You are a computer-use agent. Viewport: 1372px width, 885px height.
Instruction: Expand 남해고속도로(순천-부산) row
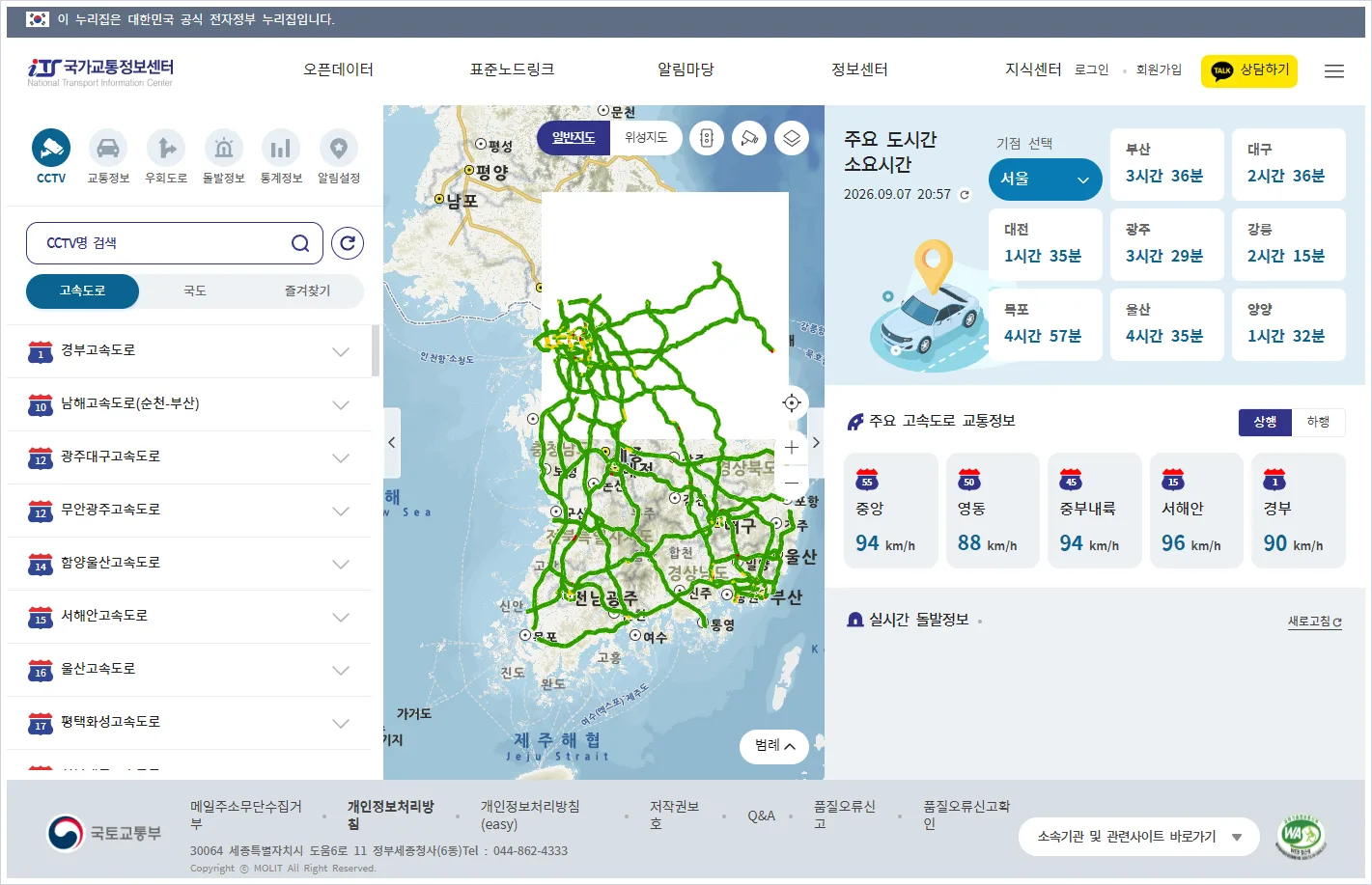point(189,404)
